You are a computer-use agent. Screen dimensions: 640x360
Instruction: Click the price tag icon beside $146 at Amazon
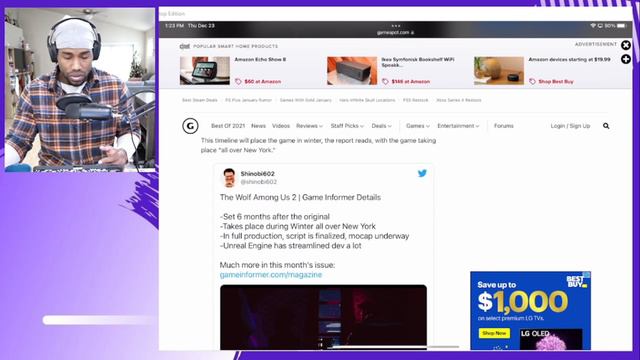385,82
